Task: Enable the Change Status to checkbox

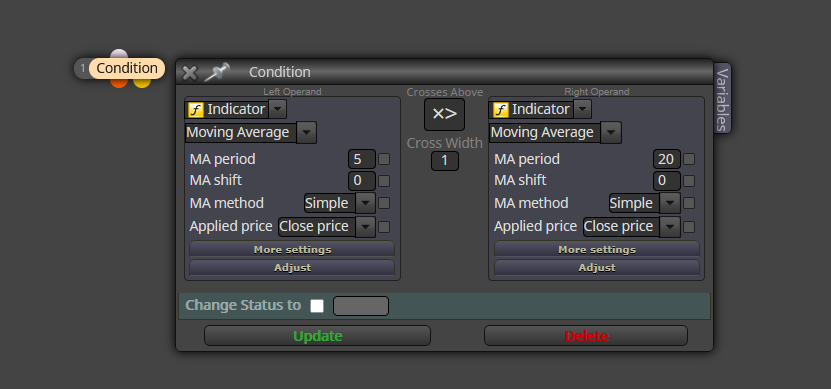Action: click(x=317, y=306)
